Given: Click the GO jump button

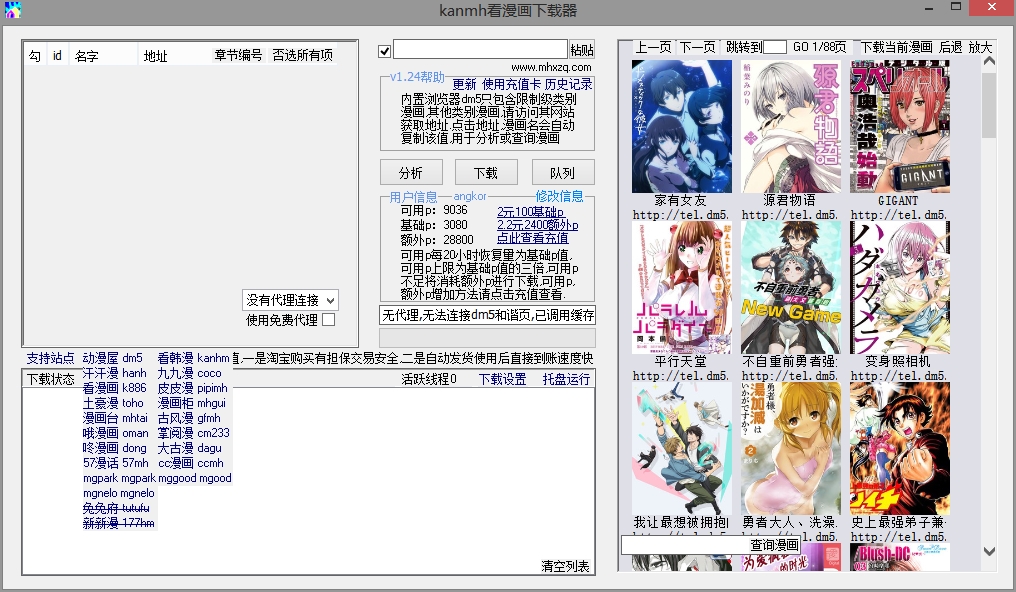Looking at the screenshot, I should pyautogui.click(x=801, y=47).
